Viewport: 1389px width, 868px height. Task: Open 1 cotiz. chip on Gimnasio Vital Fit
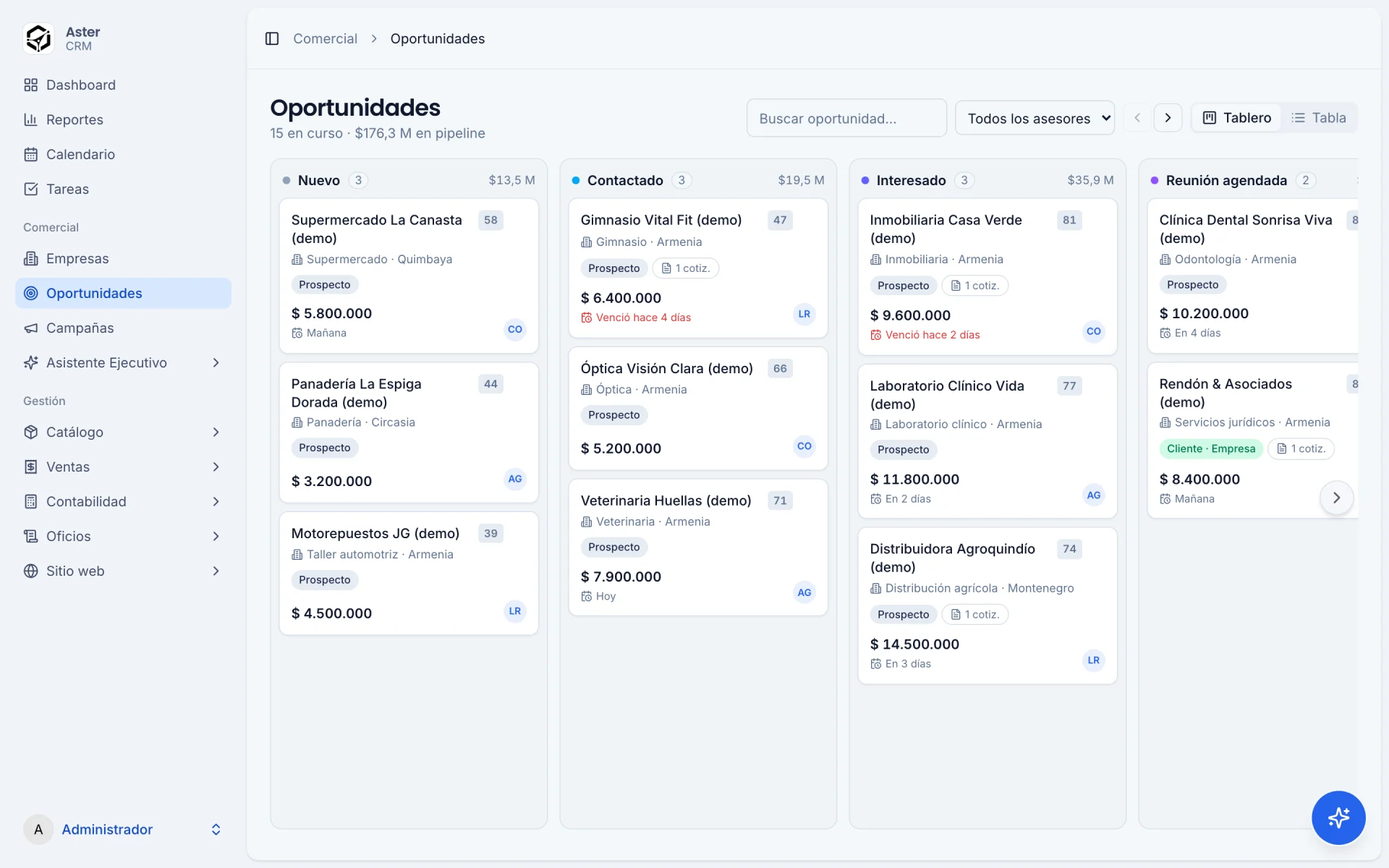(686, 268)
